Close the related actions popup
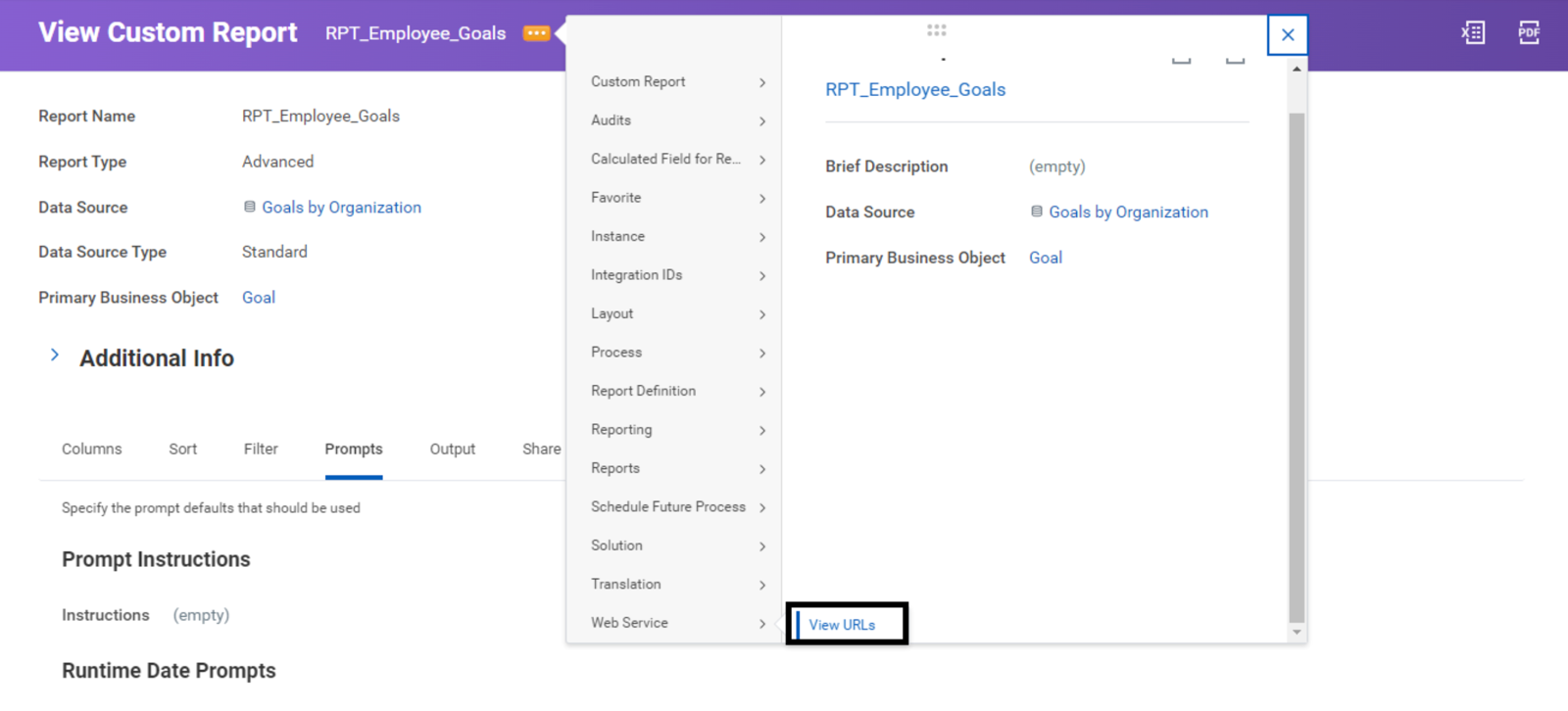Viewport: 1568px width, 711px height. [1288, 35]
